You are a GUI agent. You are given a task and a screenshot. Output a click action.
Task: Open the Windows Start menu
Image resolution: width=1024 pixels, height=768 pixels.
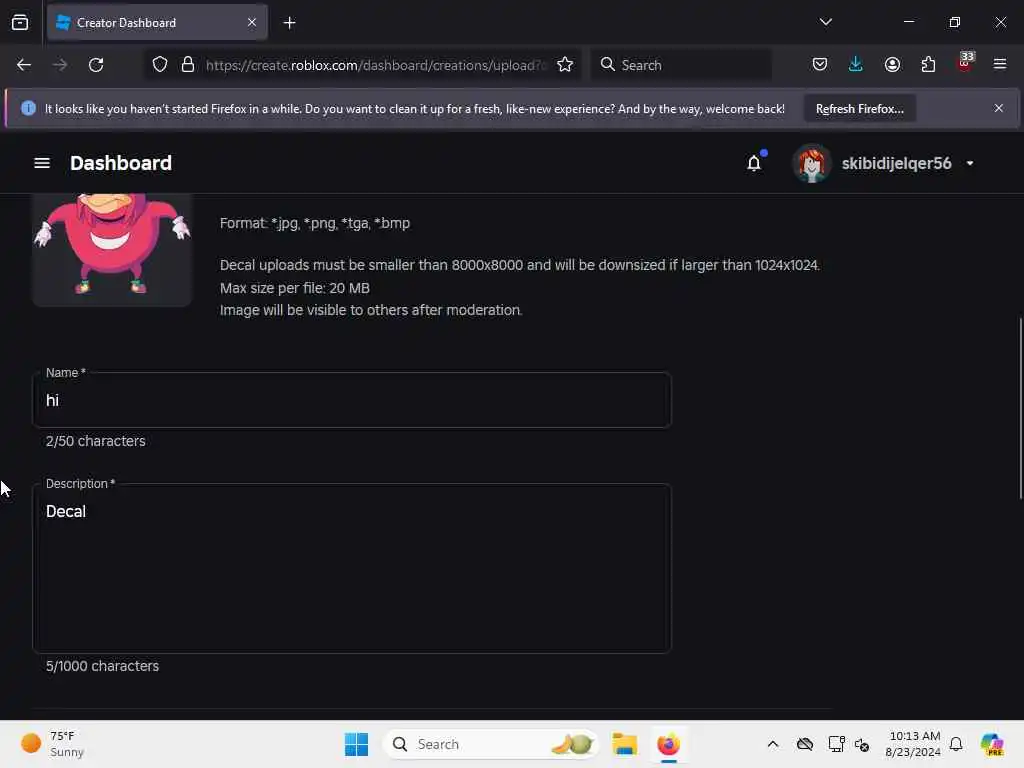pos(357,744)
